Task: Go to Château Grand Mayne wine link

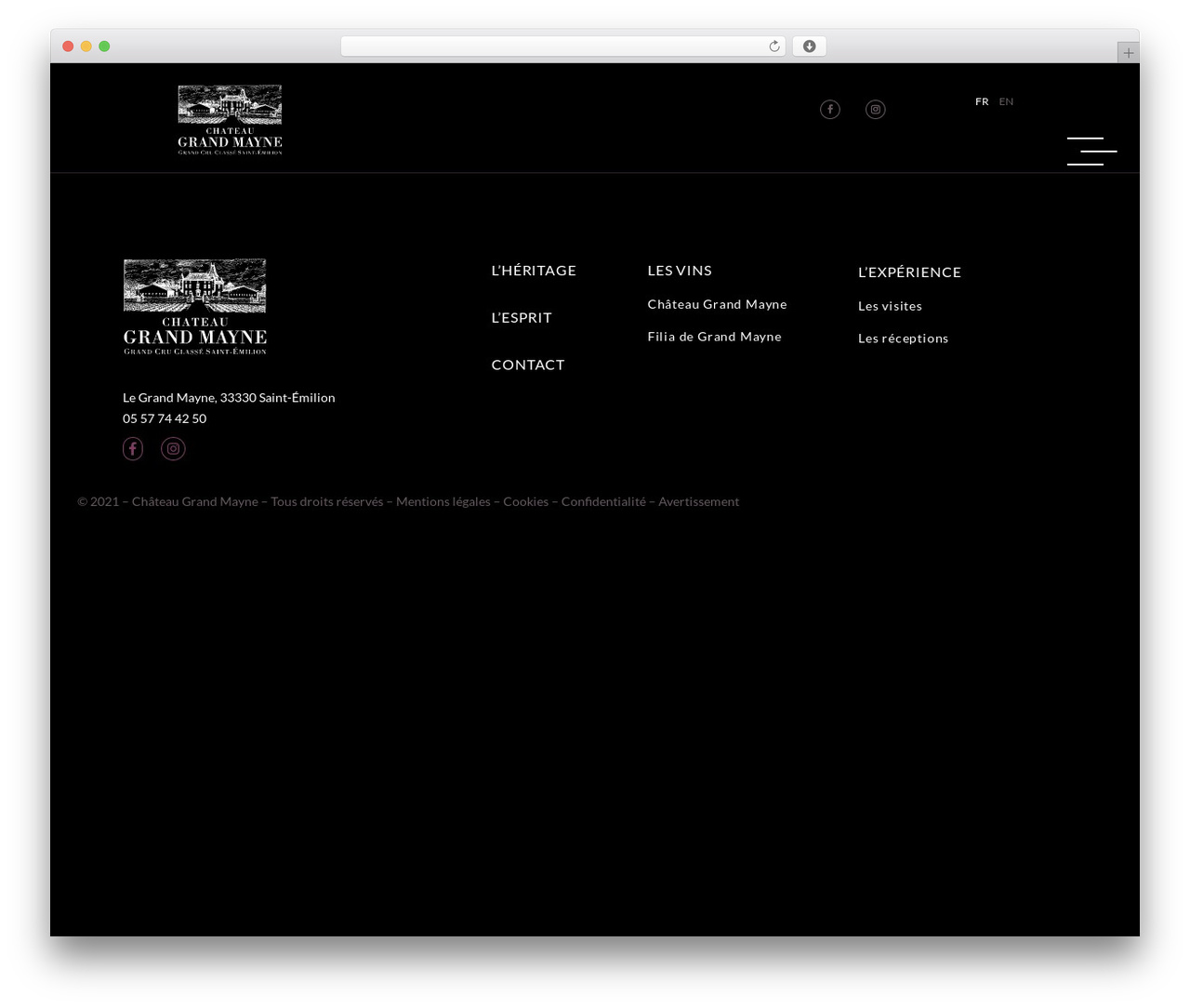Action: click(717, 304)
